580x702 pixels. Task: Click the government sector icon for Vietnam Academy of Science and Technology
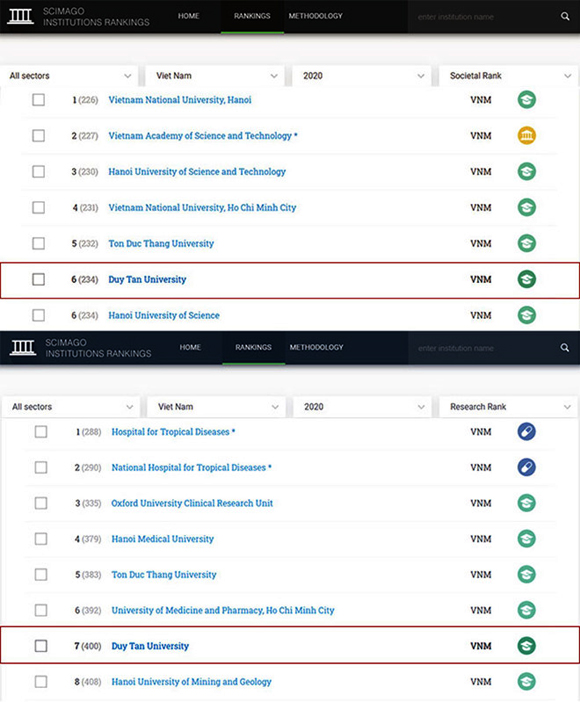(527, 135)
